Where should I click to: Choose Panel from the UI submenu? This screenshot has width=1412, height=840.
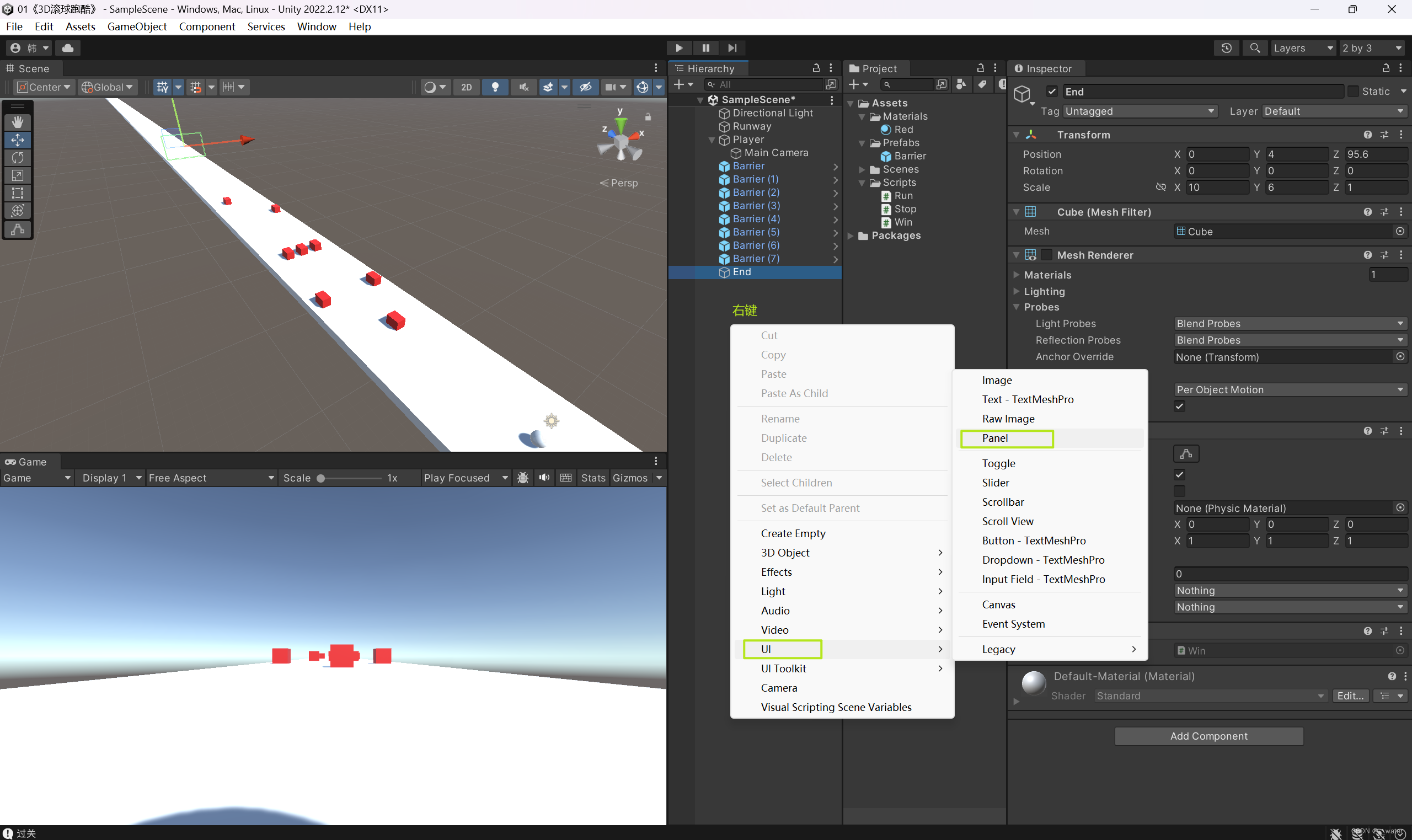[995, 438]
